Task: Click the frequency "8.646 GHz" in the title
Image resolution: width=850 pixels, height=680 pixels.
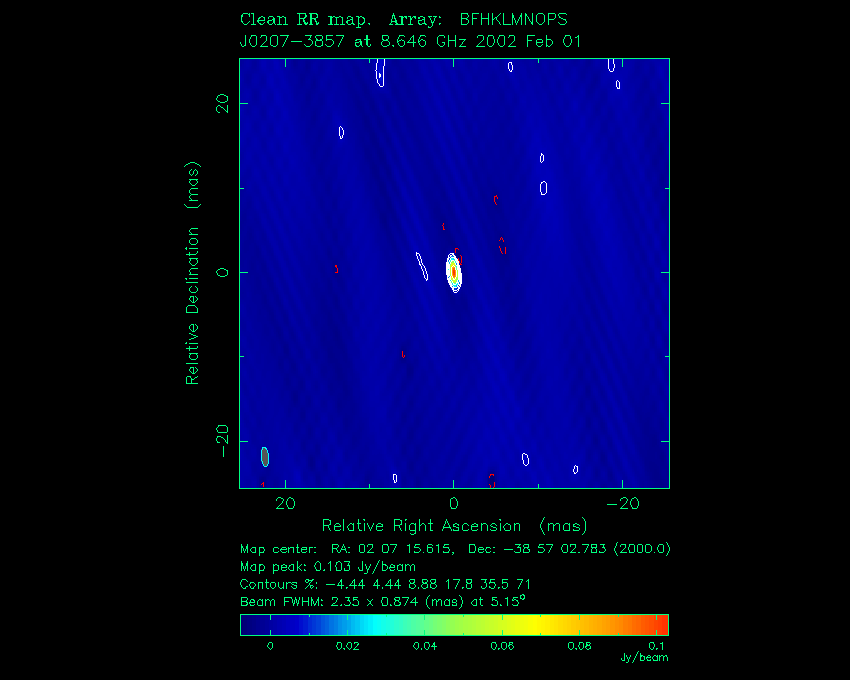Action: pyautogui.click(x=421, y=42)
